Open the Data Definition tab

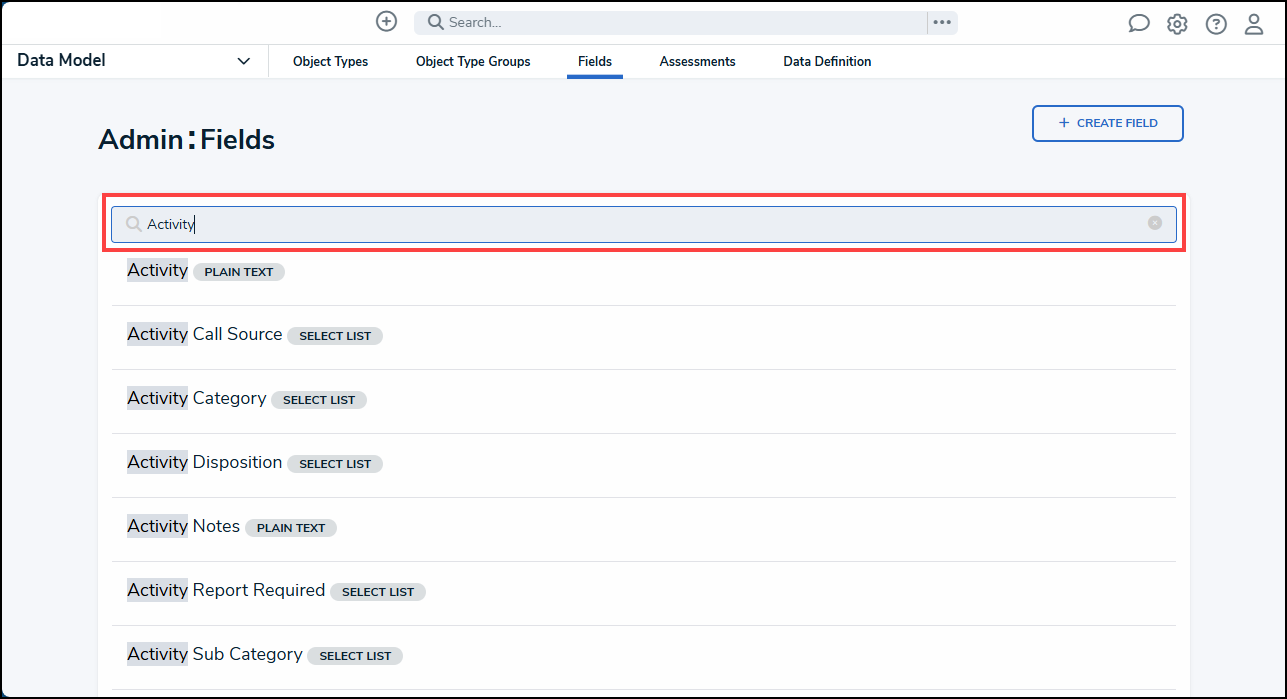pos(827,62)
